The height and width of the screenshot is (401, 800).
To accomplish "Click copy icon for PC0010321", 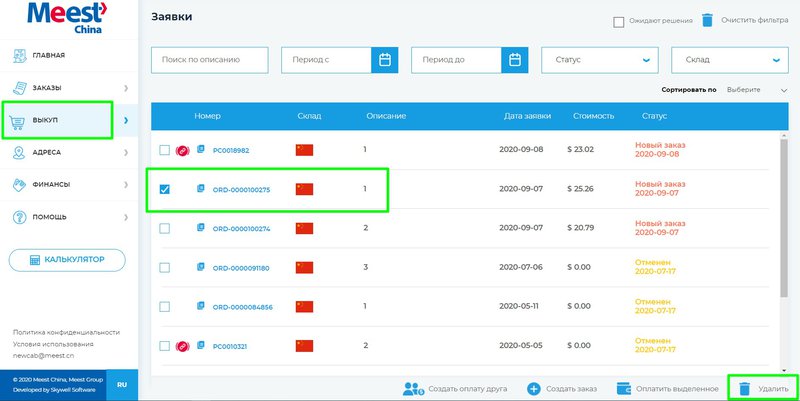I will 201,345.
